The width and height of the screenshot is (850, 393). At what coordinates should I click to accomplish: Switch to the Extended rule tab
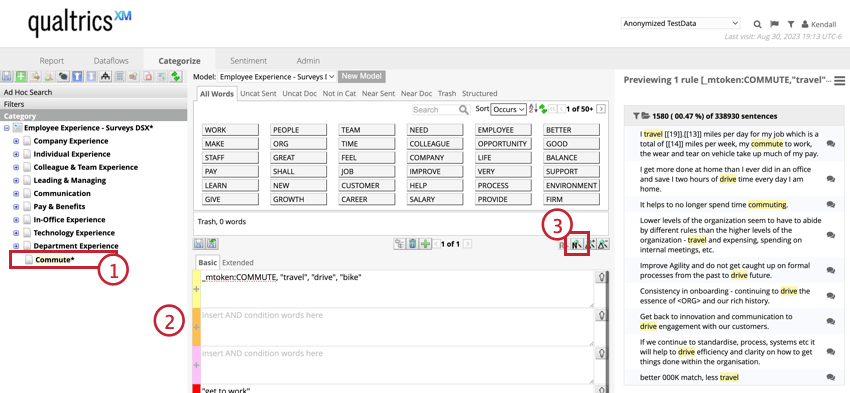pyautogui.click(x=238, y=262)
